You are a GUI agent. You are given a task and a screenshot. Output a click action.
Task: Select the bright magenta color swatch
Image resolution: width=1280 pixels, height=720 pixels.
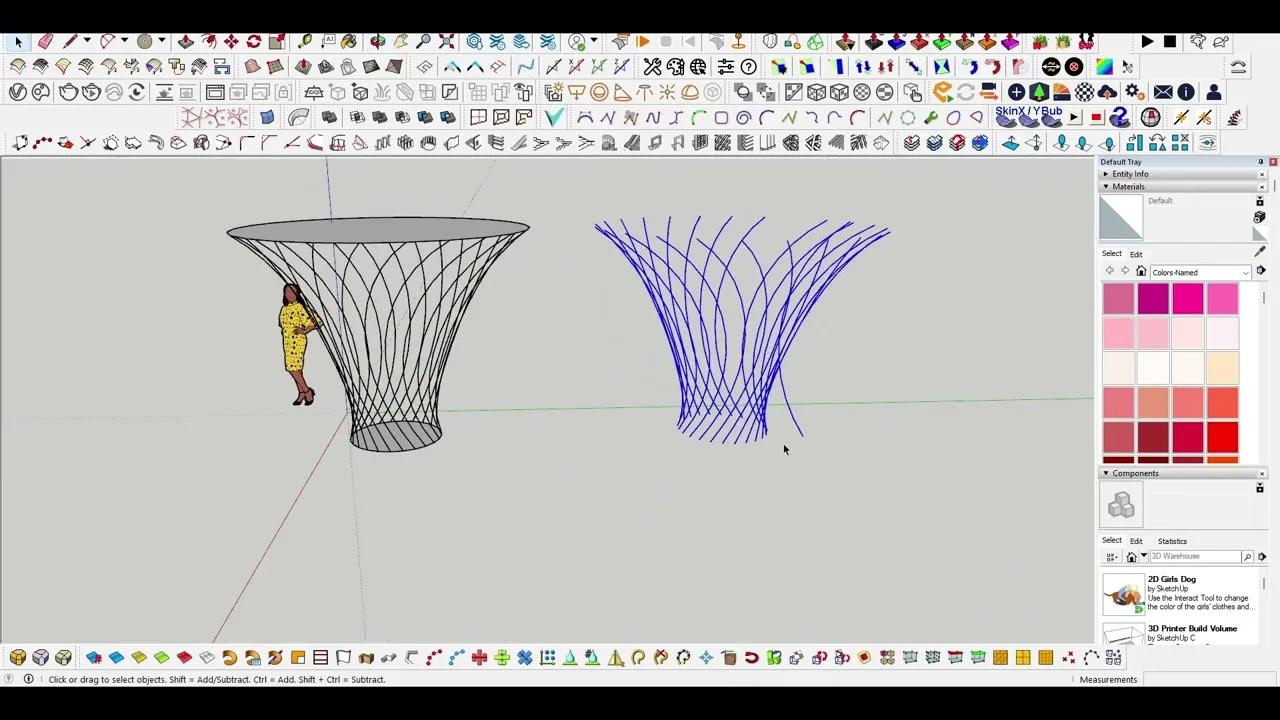pyautogui.click(x=1187, y=298)
